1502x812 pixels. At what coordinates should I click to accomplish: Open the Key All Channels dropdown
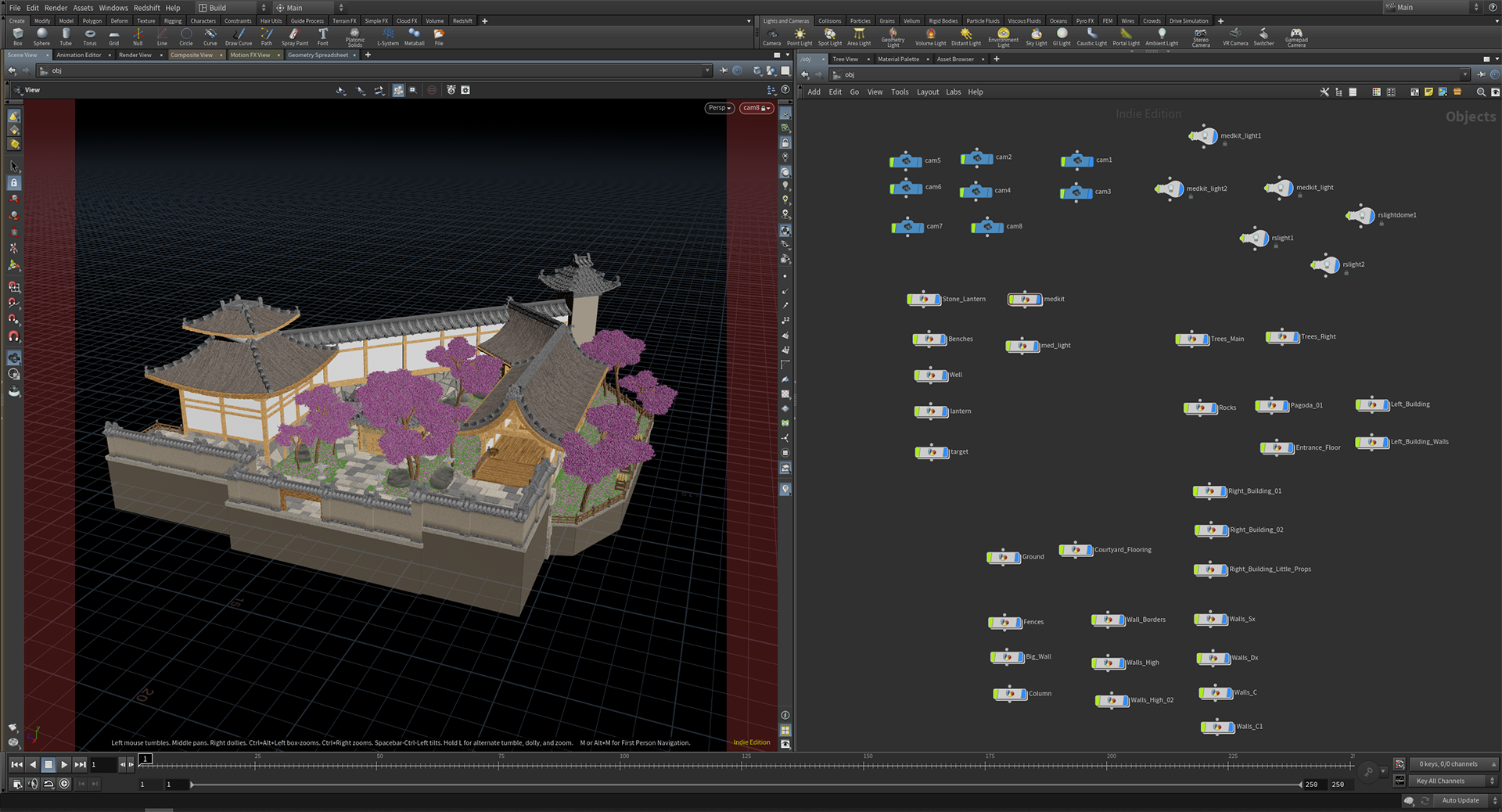pyautogui.click(x=1454, y=781)
